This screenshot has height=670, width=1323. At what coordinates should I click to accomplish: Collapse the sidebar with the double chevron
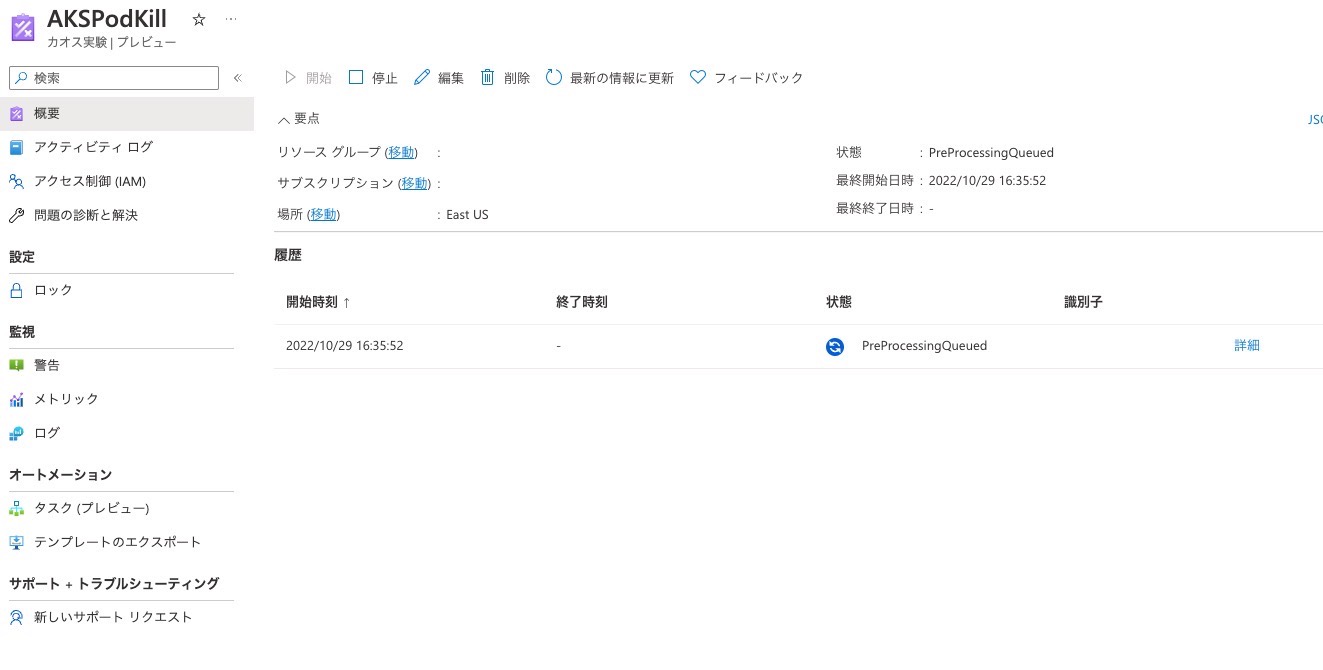(238, 77)
